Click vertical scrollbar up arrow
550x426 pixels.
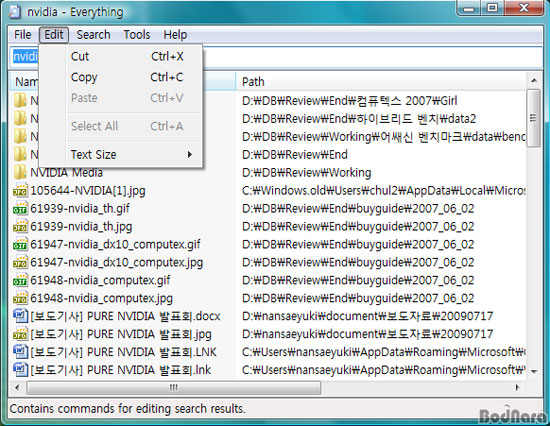click(x=534, y=80)
